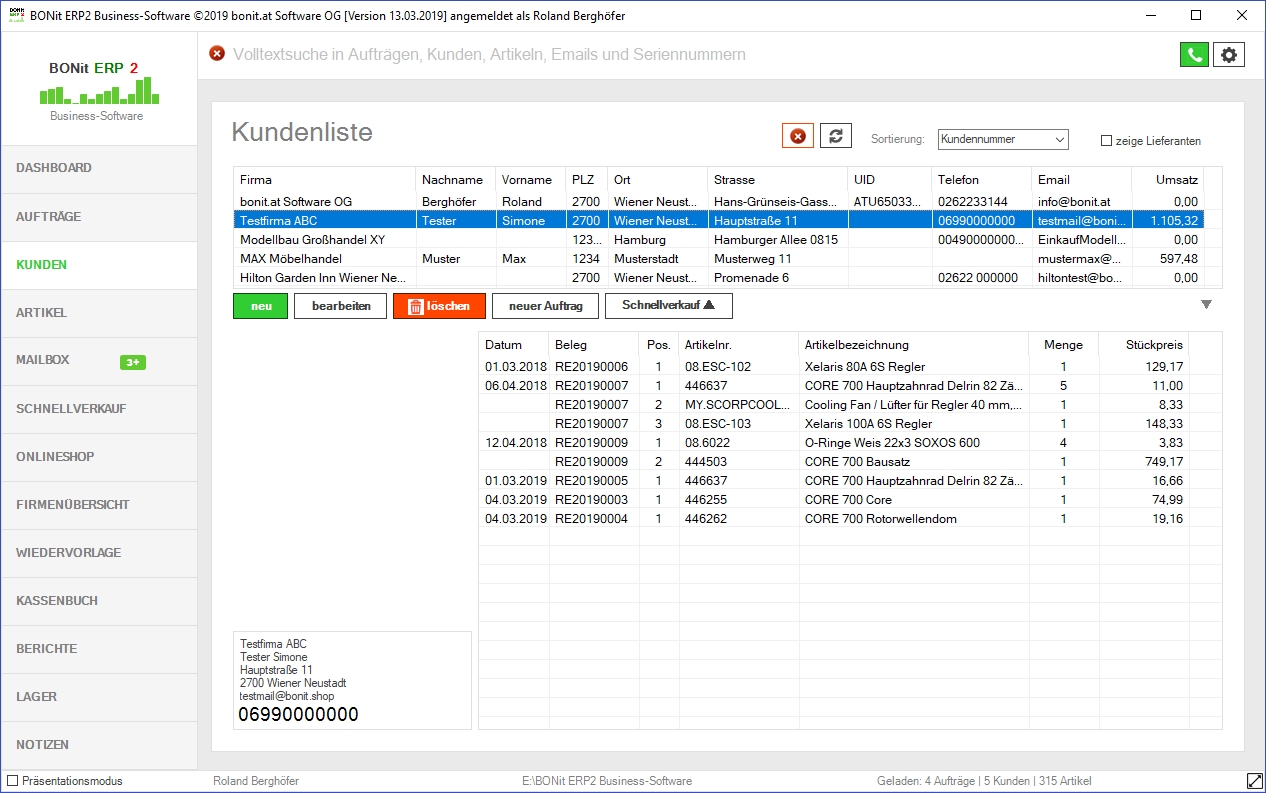Select customer row 'Modellbau Großhandel XY'

(x=718, y=240)
